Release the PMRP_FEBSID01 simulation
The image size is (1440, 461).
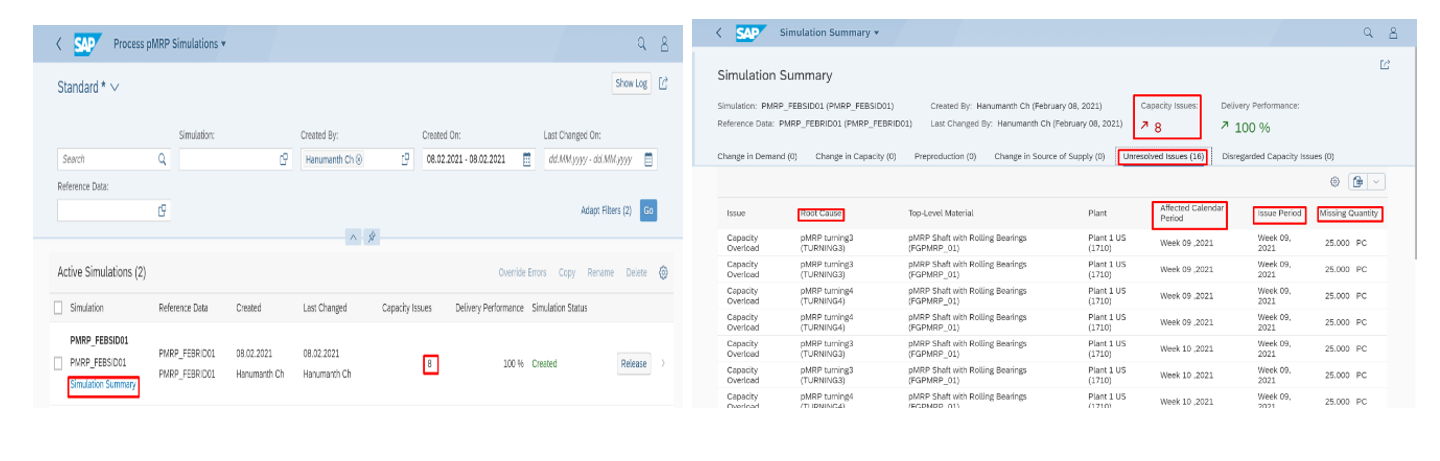634,363
